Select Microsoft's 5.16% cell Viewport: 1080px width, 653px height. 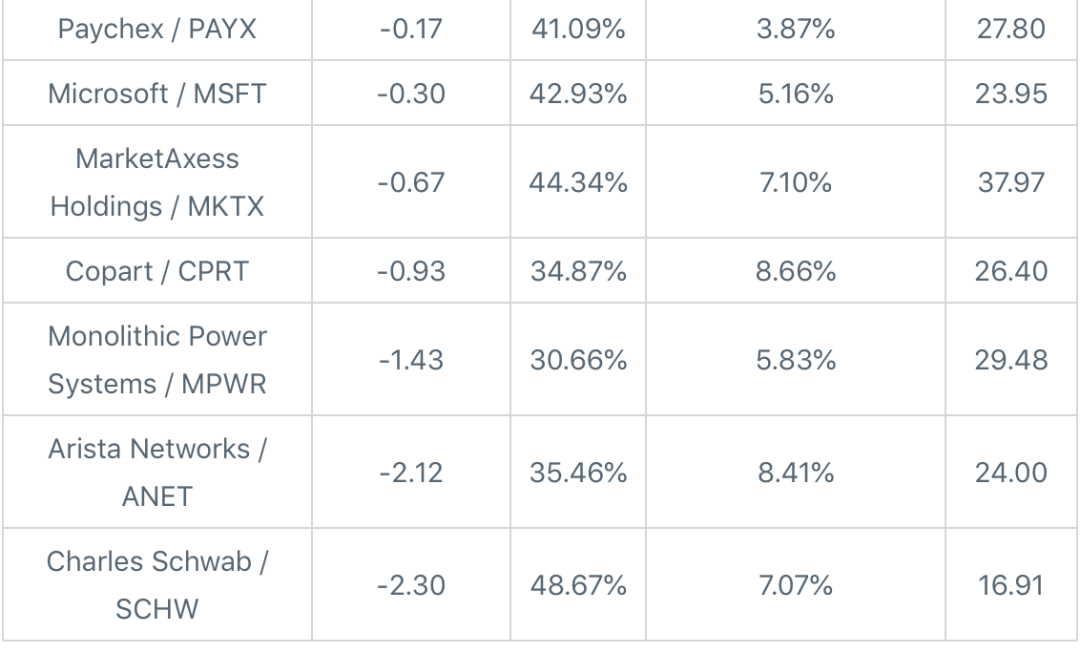pos(795,93)
